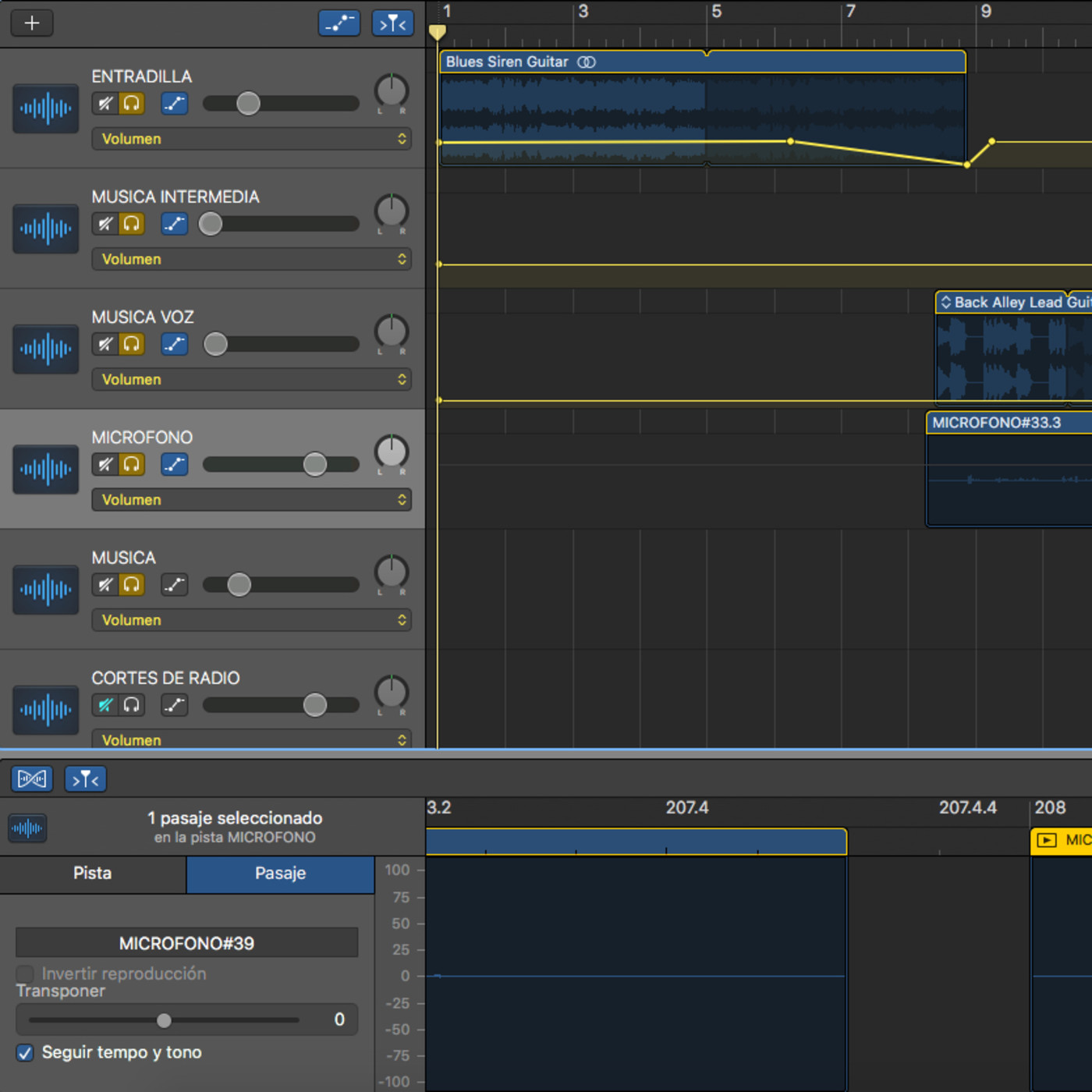Open MUSICA Volumen automation dropdown

tap(252, 619)
